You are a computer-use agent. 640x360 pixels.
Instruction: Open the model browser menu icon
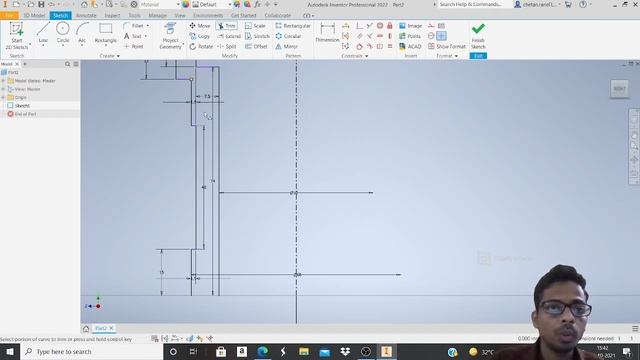point(76,64)
